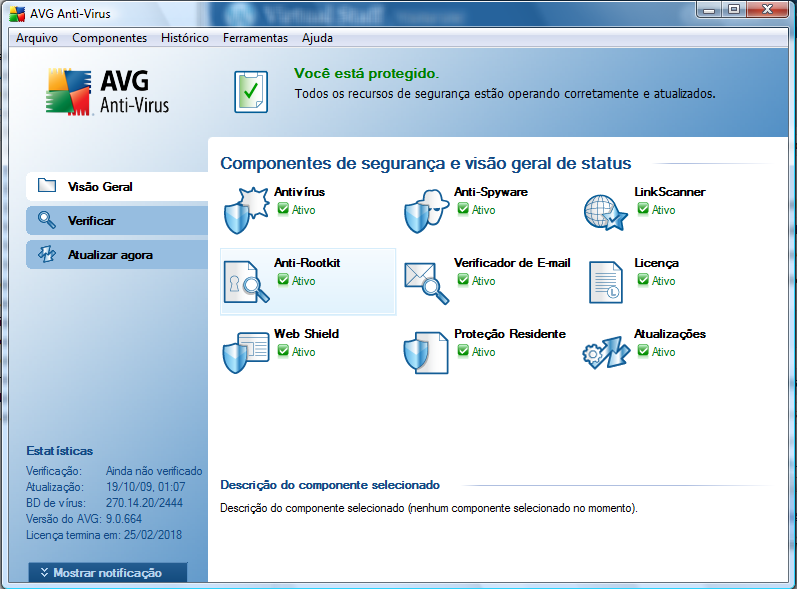Open the Verificador de E-mail envelope icon
This screenshot has height=589, width=797.
426,283
